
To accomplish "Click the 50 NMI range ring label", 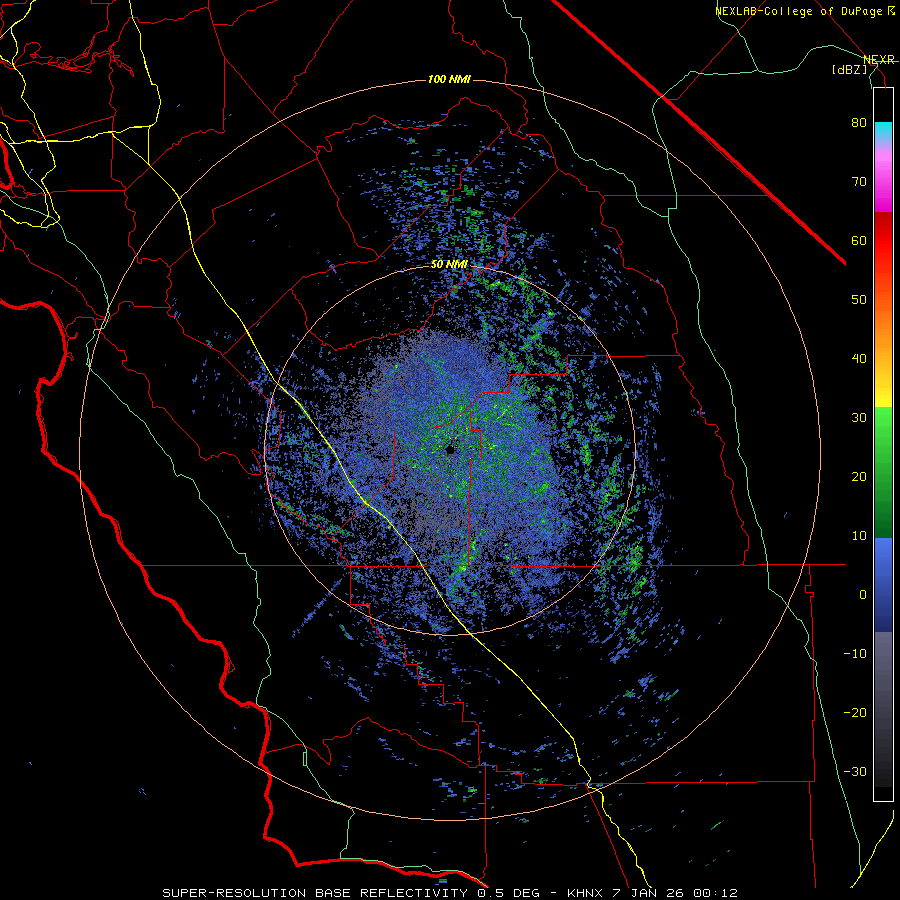I will pos(449,265).
